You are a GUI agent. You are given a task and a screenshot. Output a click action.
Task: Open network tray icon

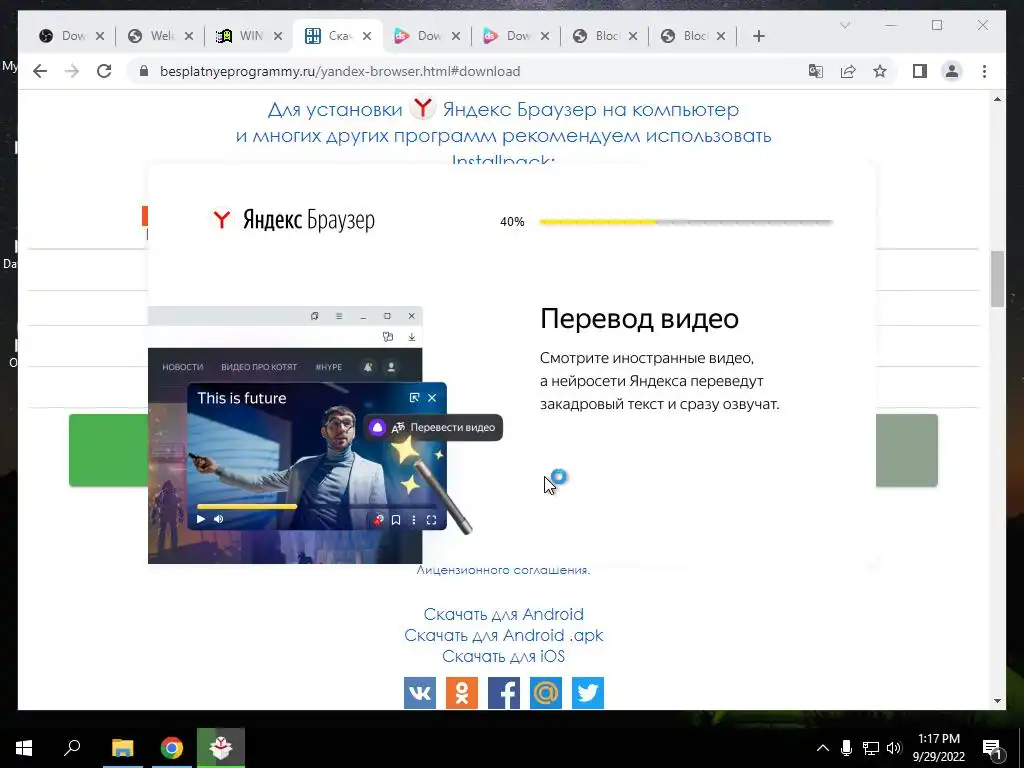click(x=871, y=748)
